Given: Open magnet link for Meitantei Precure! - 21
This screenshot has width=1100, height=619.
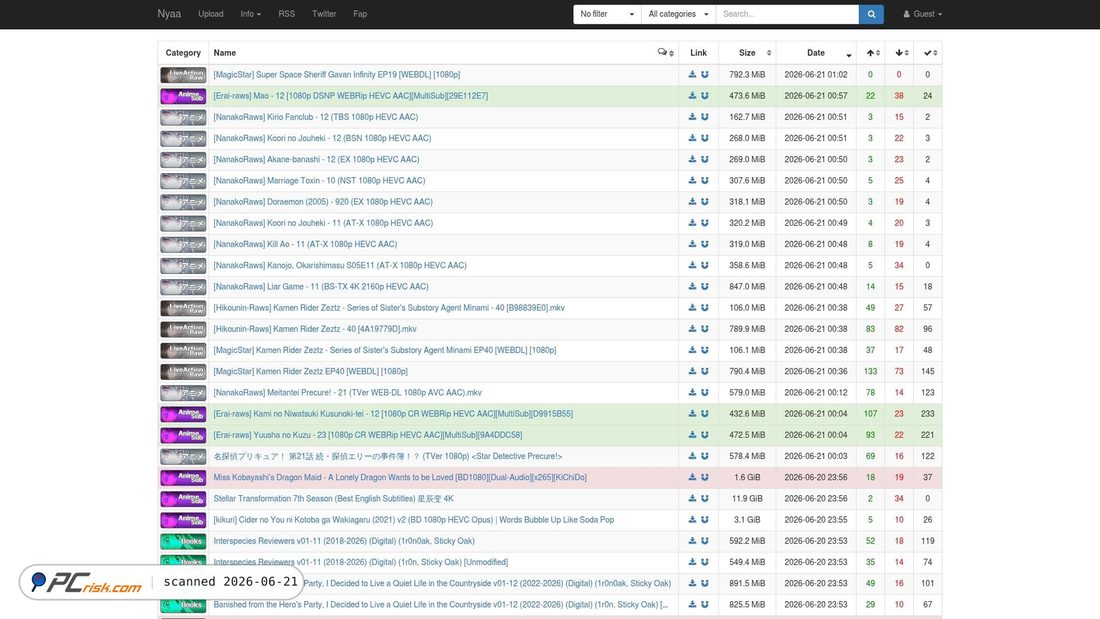Looking at the screenshot, I should coord(704,392).
